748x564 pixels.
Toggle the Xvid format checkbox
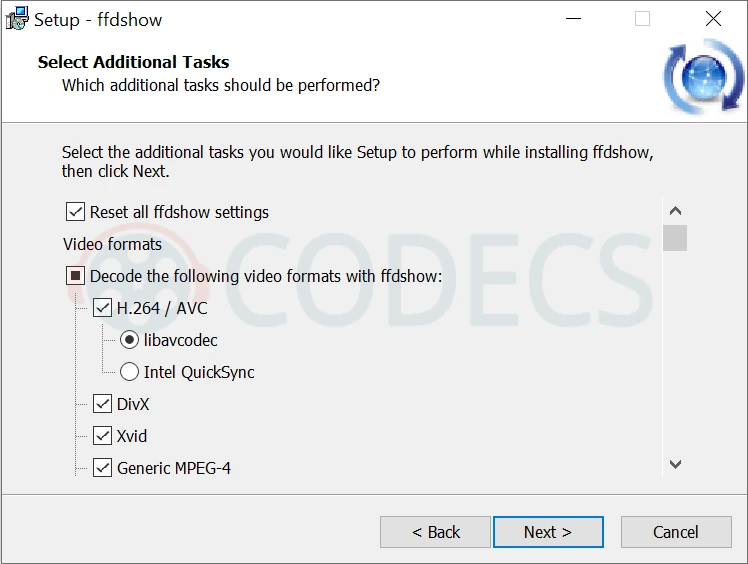[102, 436]
